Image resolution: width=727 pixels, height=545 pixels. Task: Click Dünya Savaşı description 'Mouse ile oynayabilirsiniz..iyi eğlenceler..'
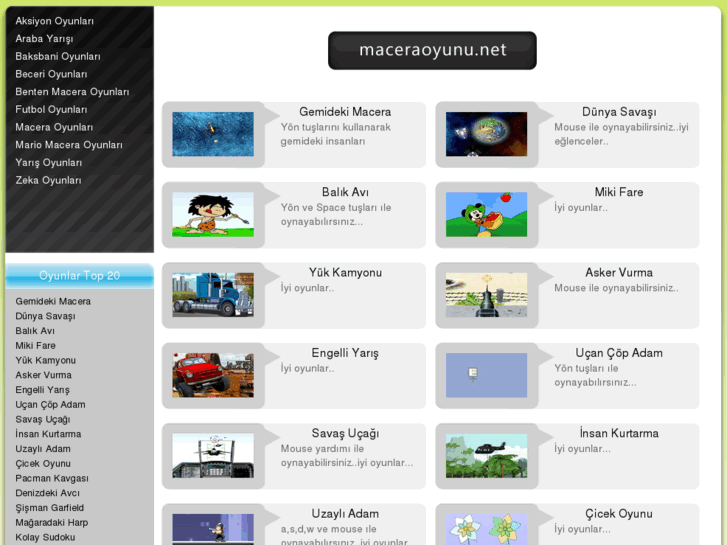click(621, 134)
